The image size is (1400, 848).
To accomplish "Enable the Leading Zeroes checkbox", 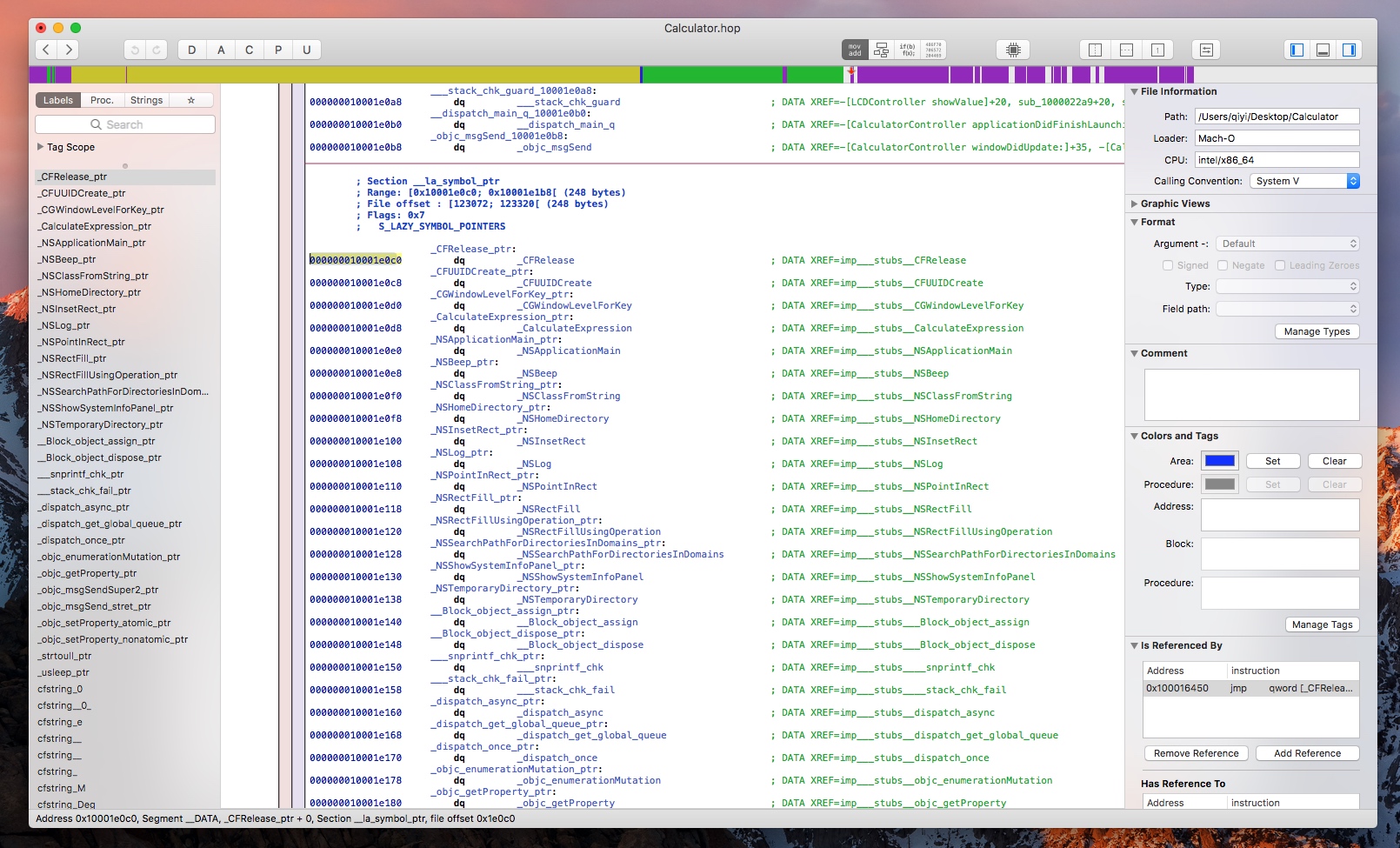I will tap(1280, 265).
